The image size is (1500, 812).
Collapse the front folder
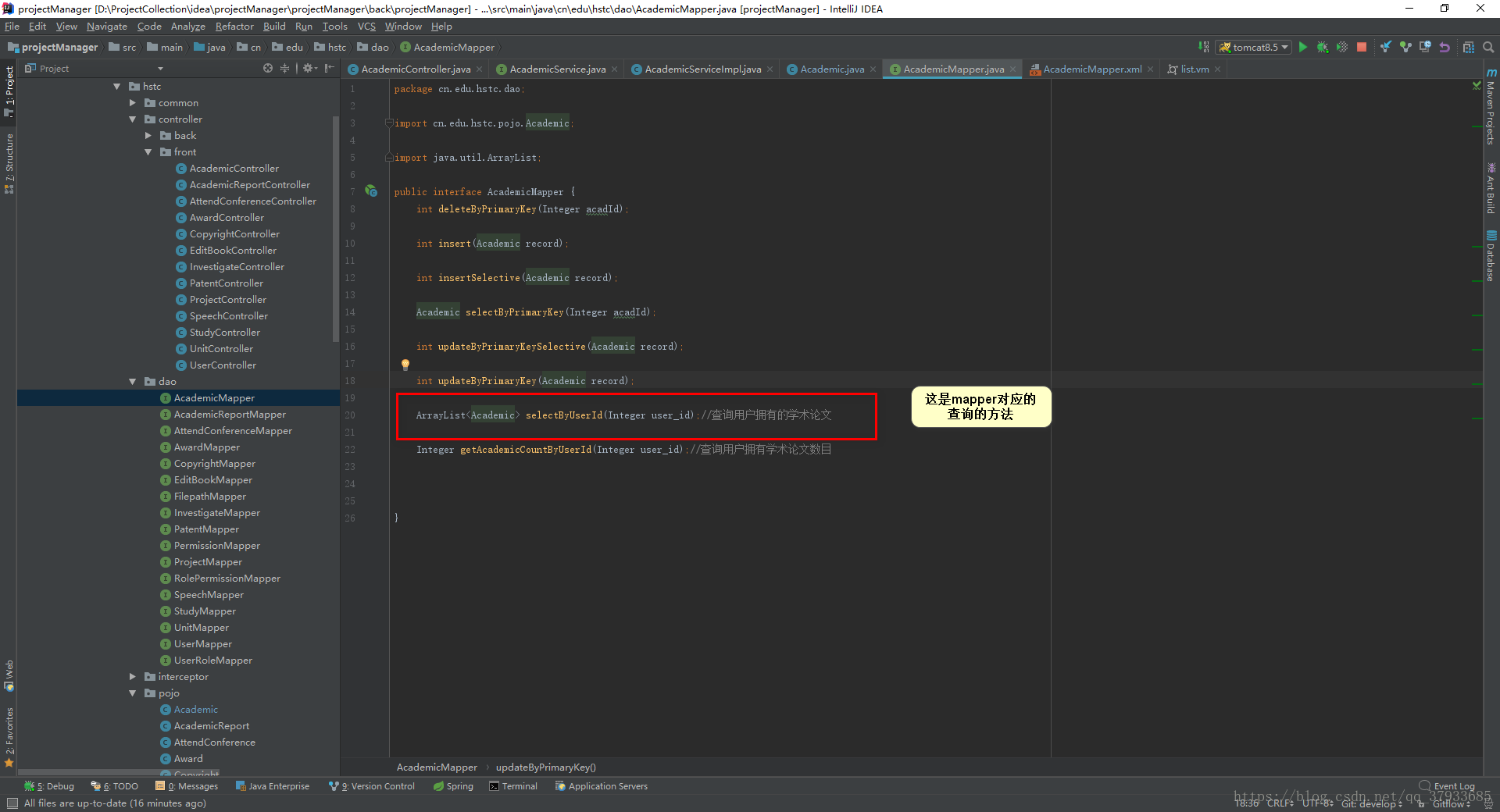coord(148,152)
